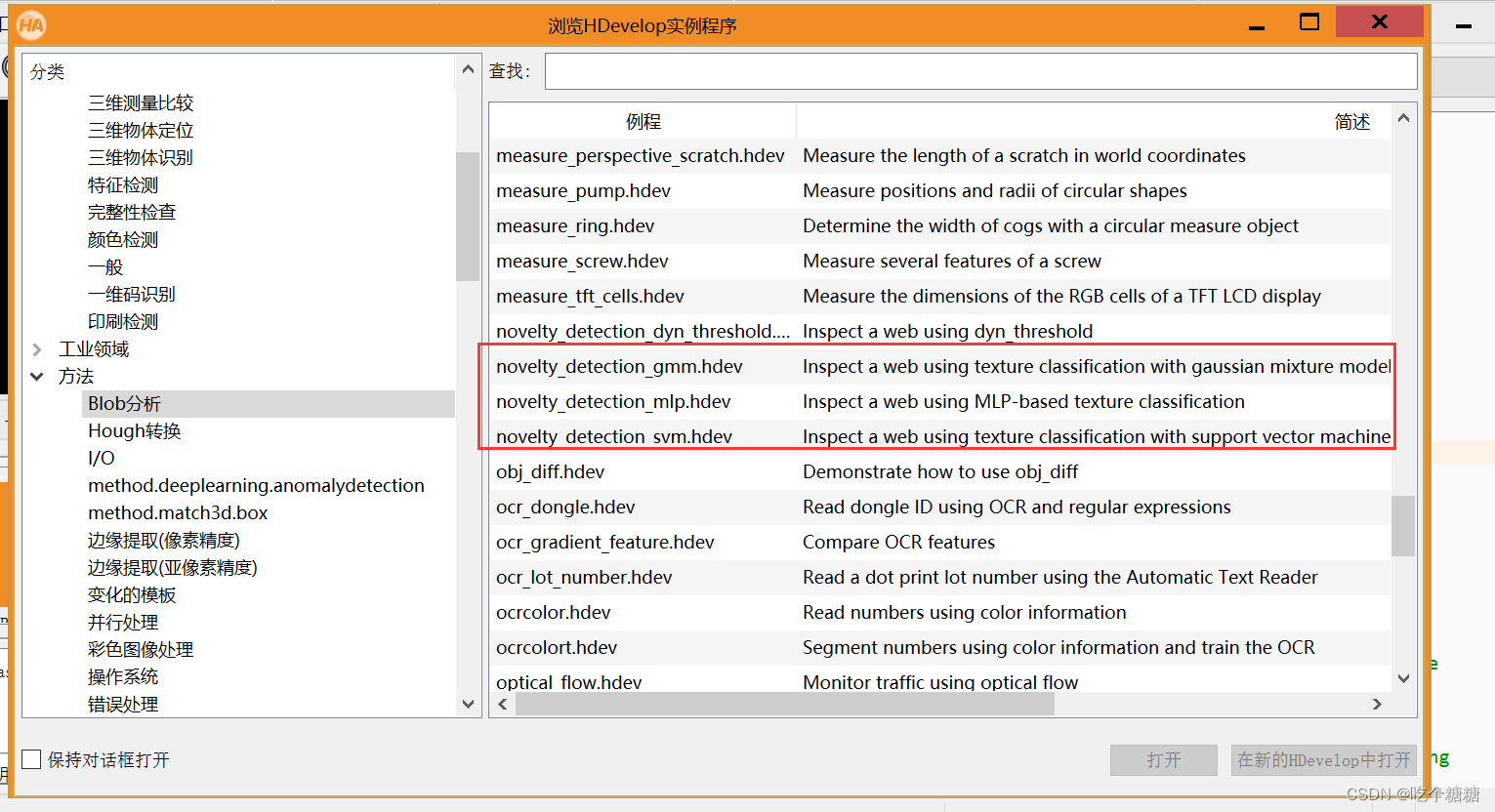The image size is (1495, 812).
Task: Click example list scroll up arrow
Action: tap(1403, 118)
